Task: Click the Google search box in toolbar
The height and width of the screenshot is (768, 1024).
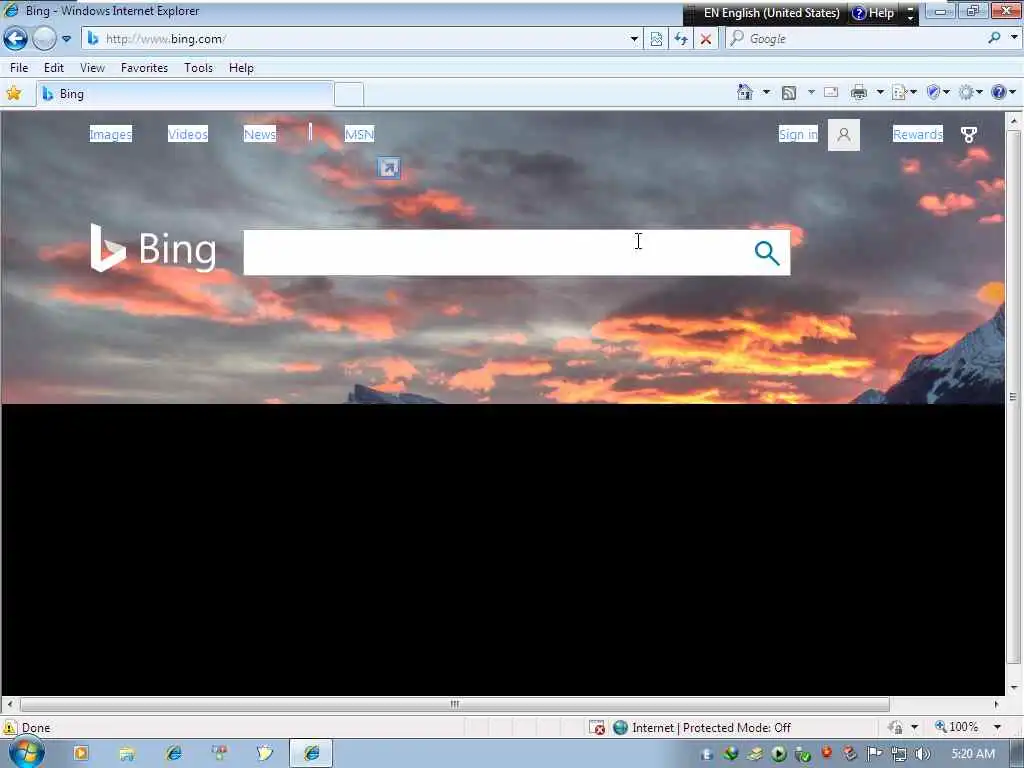Action: point(856,39)
